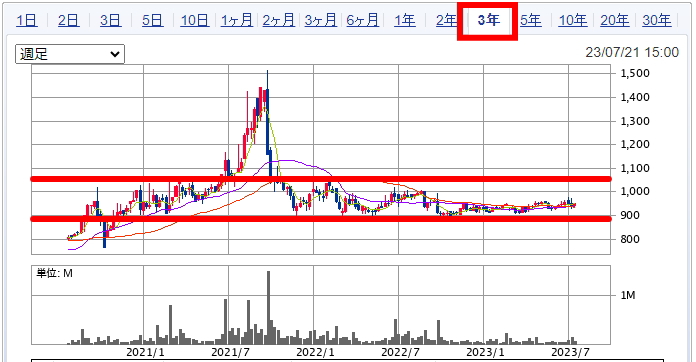696x362 pixels.
Task: Expand the 週足 candle type dropdown
Action: point(70,54)
